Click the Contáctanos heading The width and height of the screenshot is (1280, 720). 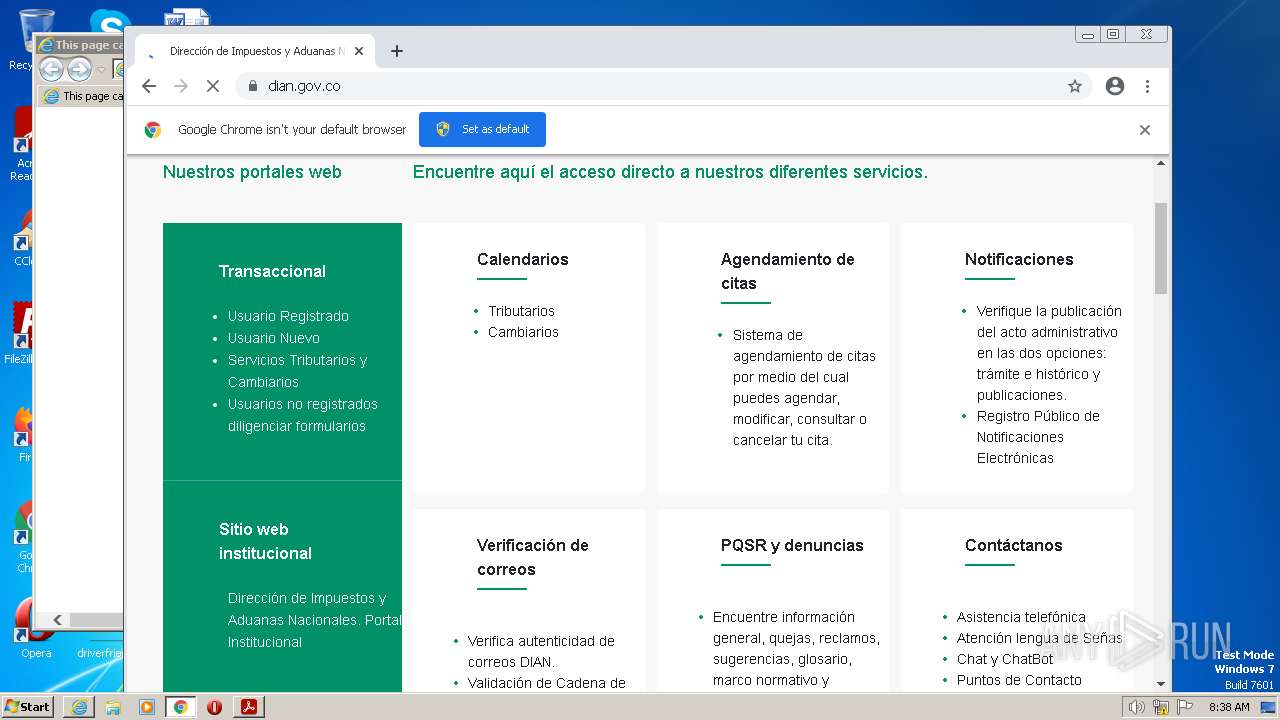click(x=1013, y=545)
